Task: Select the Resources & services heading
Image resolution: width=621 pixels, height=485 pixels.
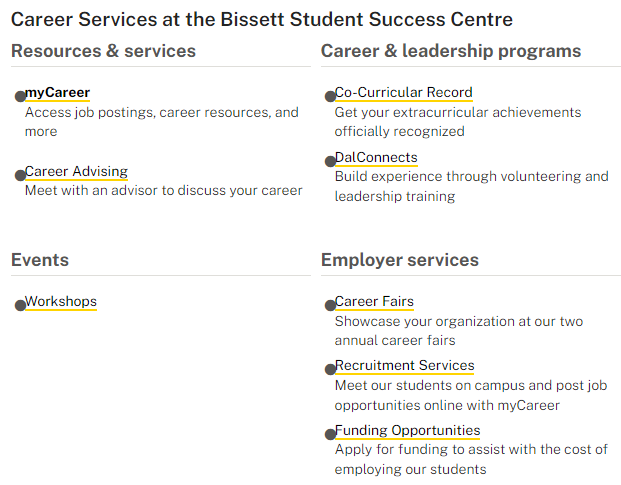Action: 103,51
